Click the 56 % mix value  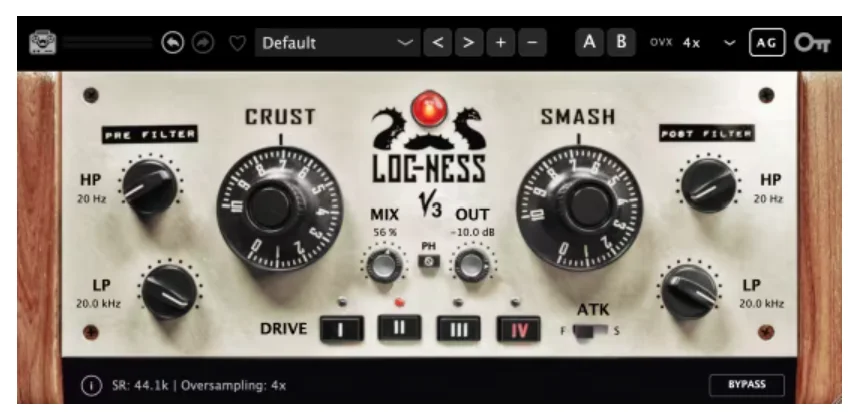(x=384, y=233)
